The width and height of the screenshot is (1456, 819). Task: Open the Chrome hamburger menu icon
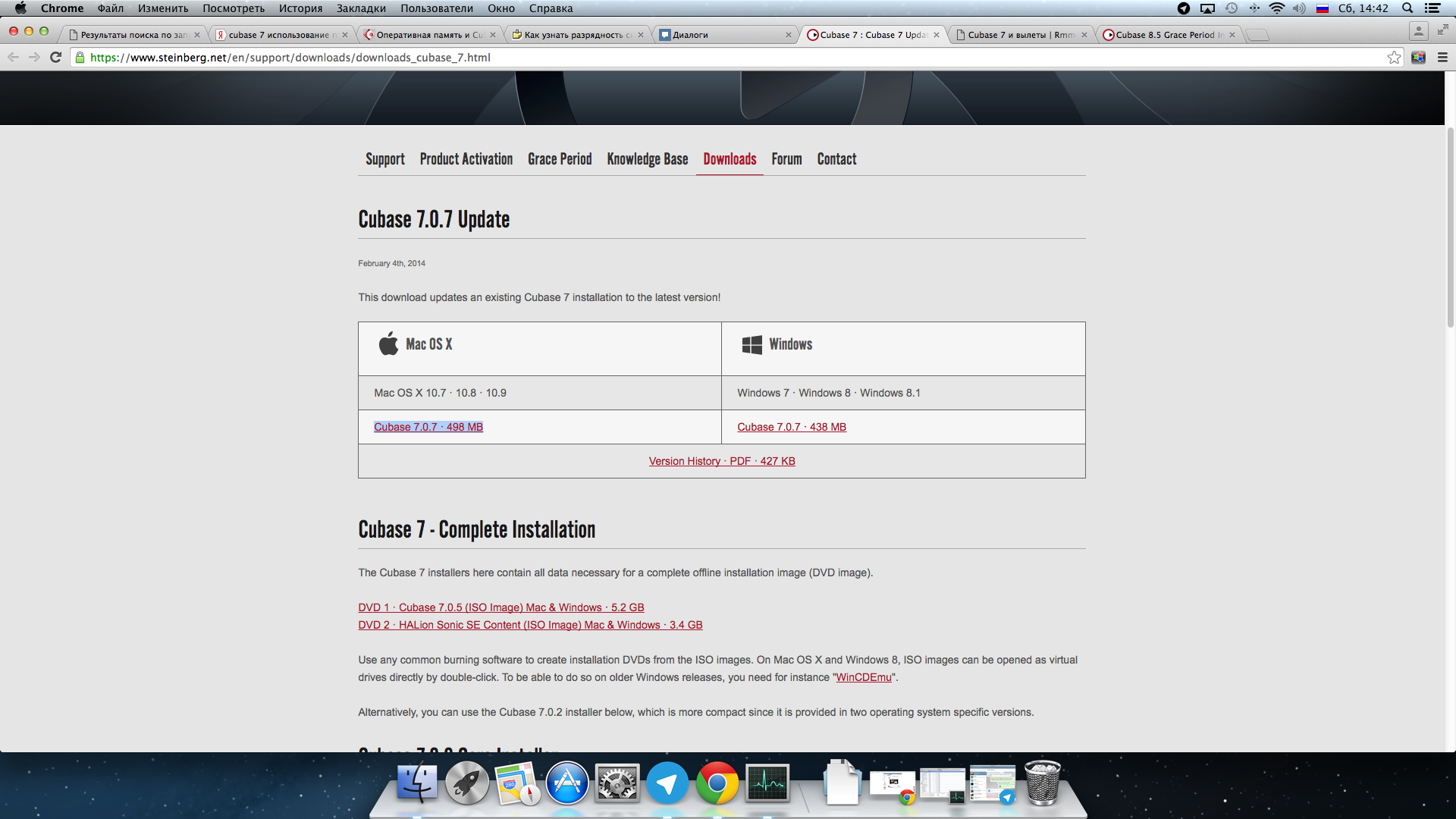[x=1442, y=58]
